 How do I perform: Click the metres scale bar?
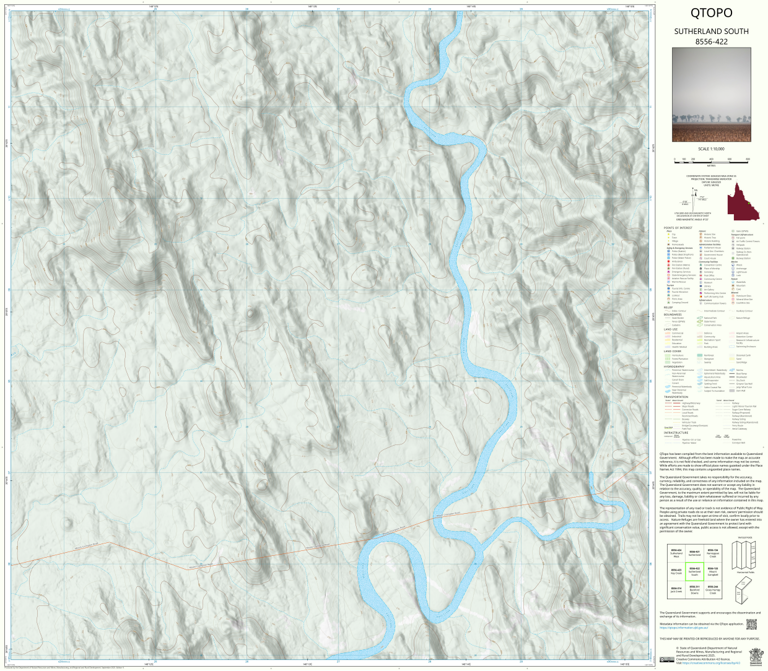point(711,161)
